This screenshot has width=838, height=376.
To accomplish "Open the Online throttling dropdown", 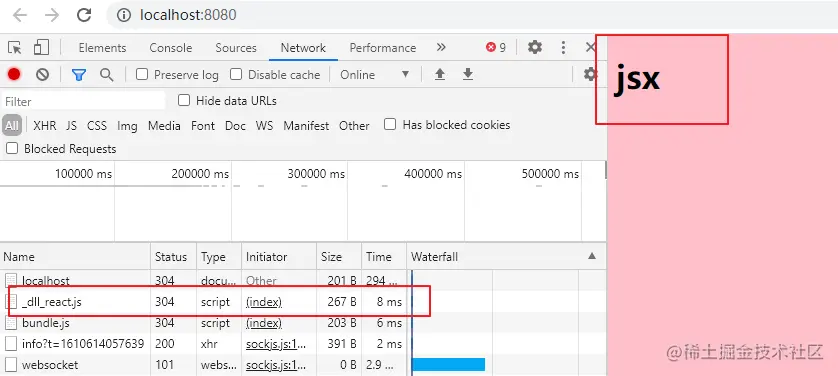I will [374, 75].
